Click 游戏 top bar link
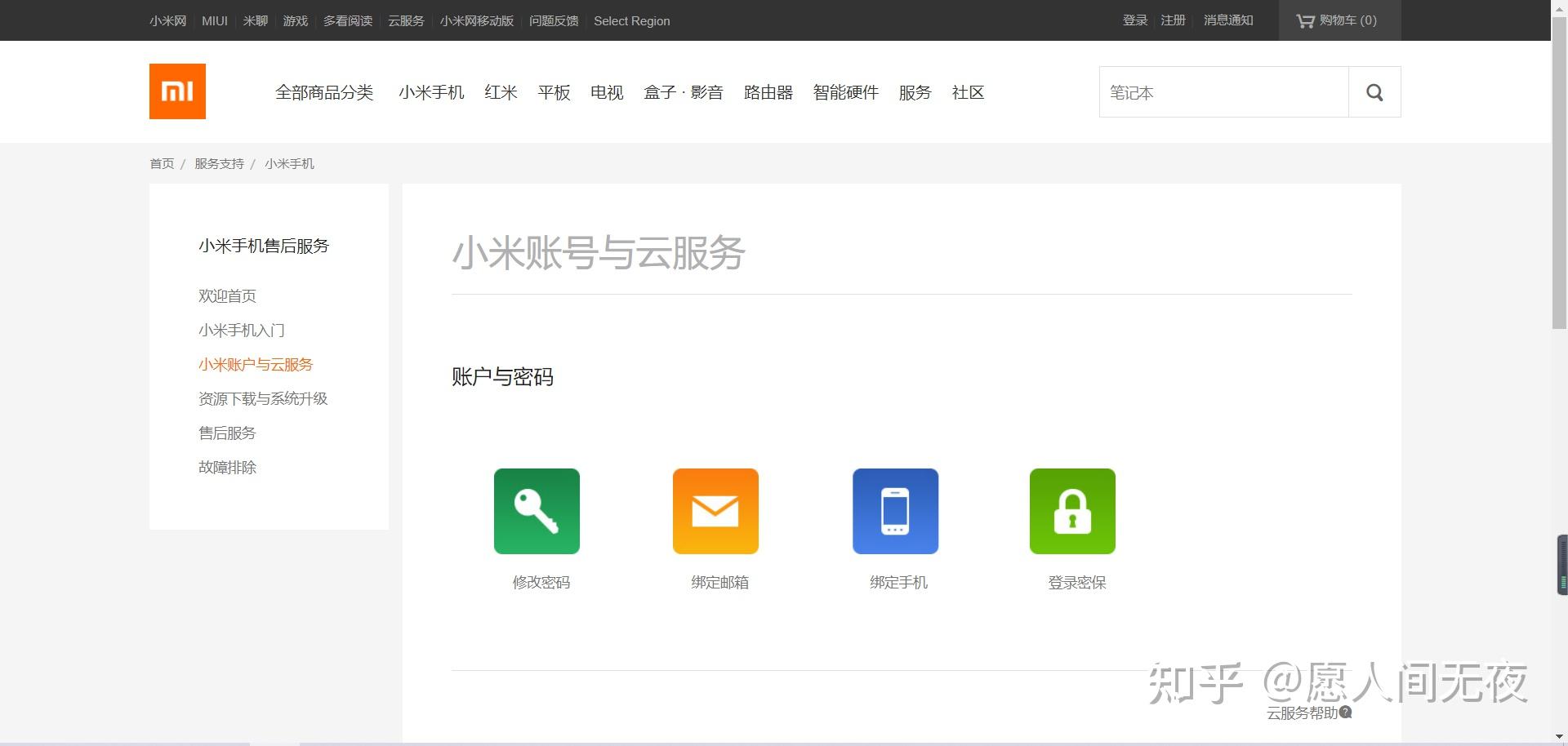Image resolution: width=1568 pixels, height=746 pixels. (x=296, y=20)
